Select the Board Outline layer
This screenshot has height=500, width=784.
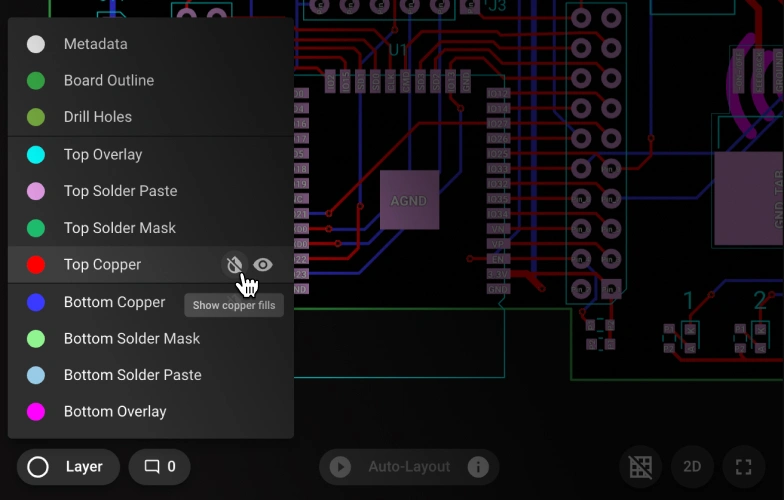108,81
